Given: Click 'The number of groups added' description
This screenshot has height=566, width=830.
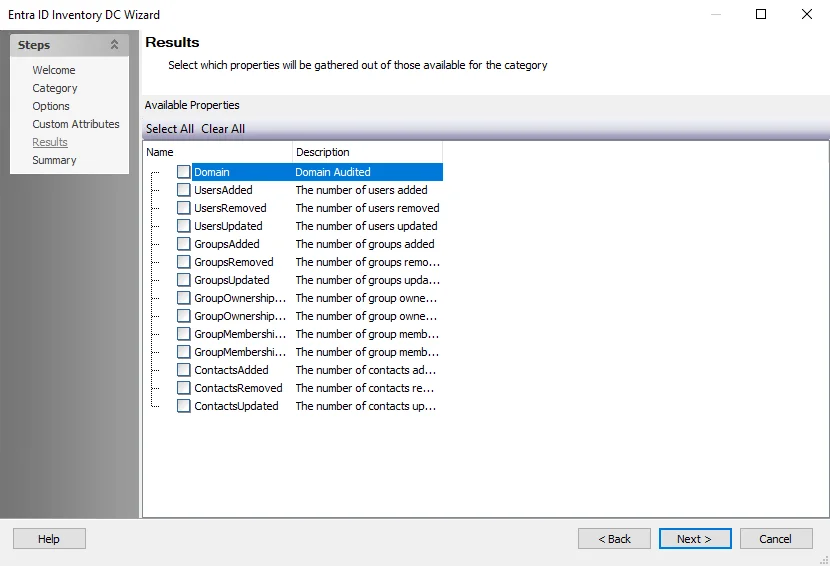Looking at the screenshot, I should (365, 244).
